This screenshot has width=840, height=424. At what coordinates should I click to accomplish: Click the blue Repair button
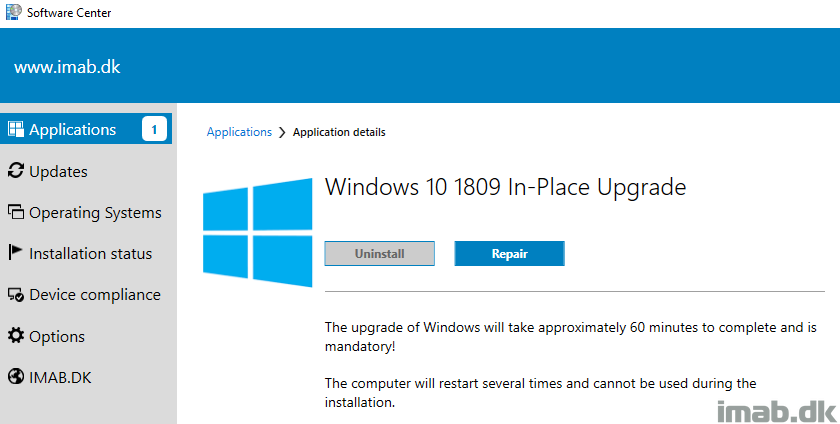509,254
